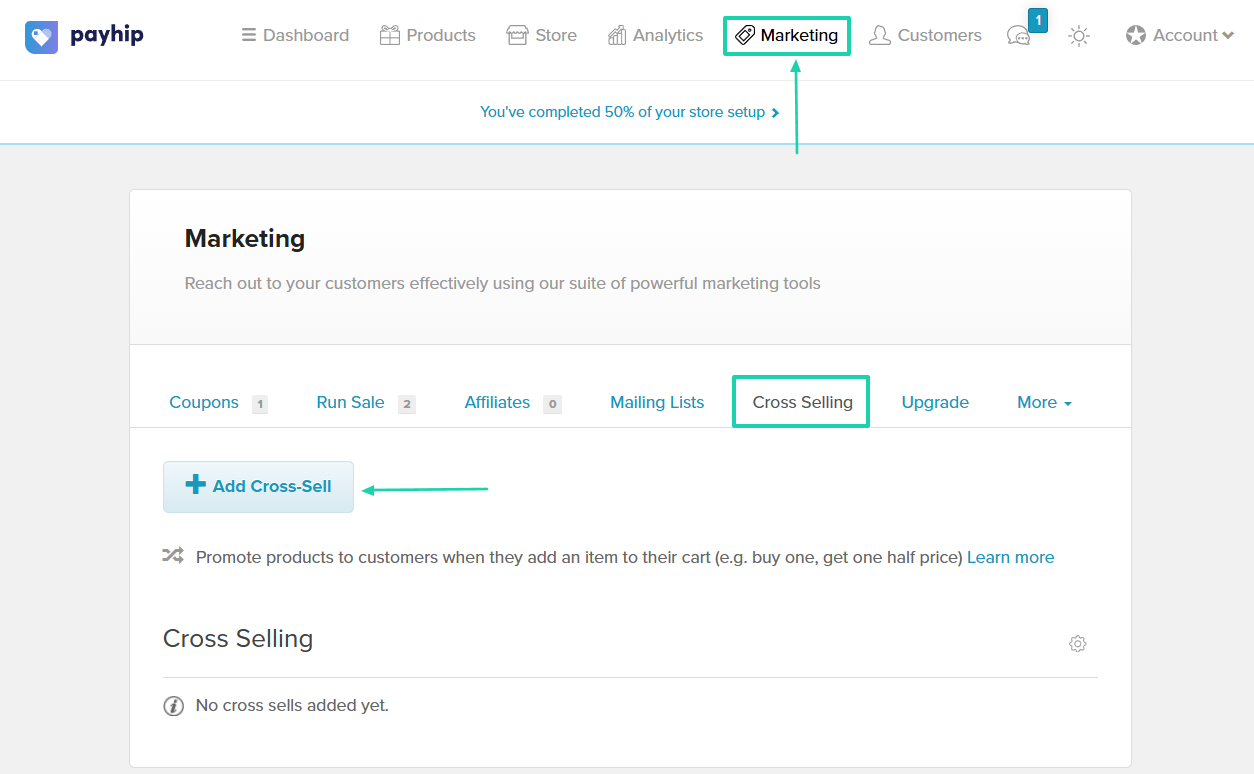The height and width of the screenshot is (774, 1254).
Task: Click the Affiliates count badge 0
Action: [552, 404]
